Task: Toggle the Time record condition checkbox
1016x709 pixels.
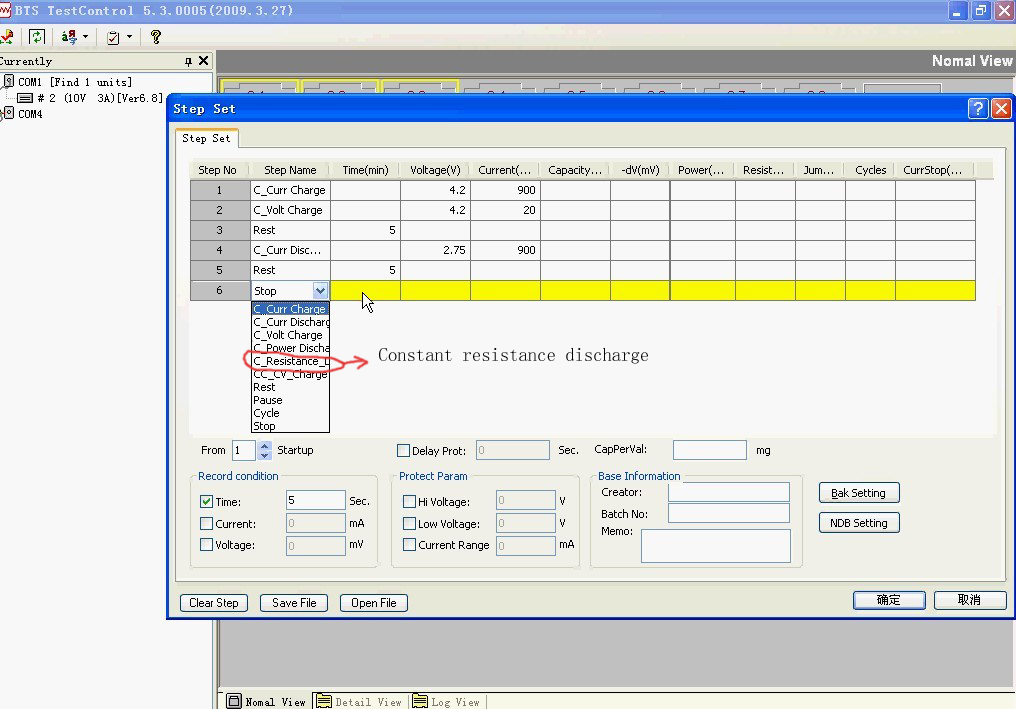Action: click(x=206, y=500)
